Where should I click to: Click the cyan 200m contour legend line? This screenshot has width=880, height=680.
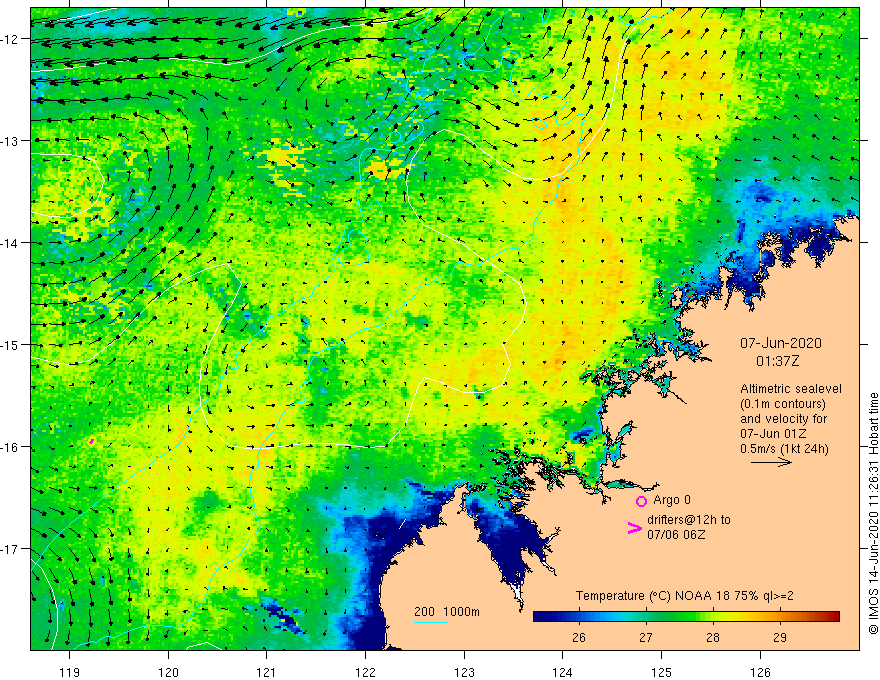[x=430, y=622]
